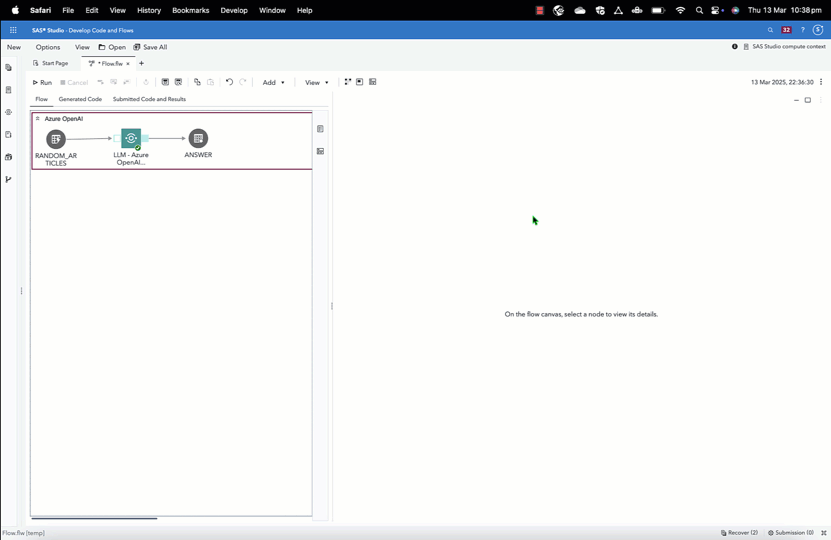
Task: Open the New menu
Action: tap(14, 47)
